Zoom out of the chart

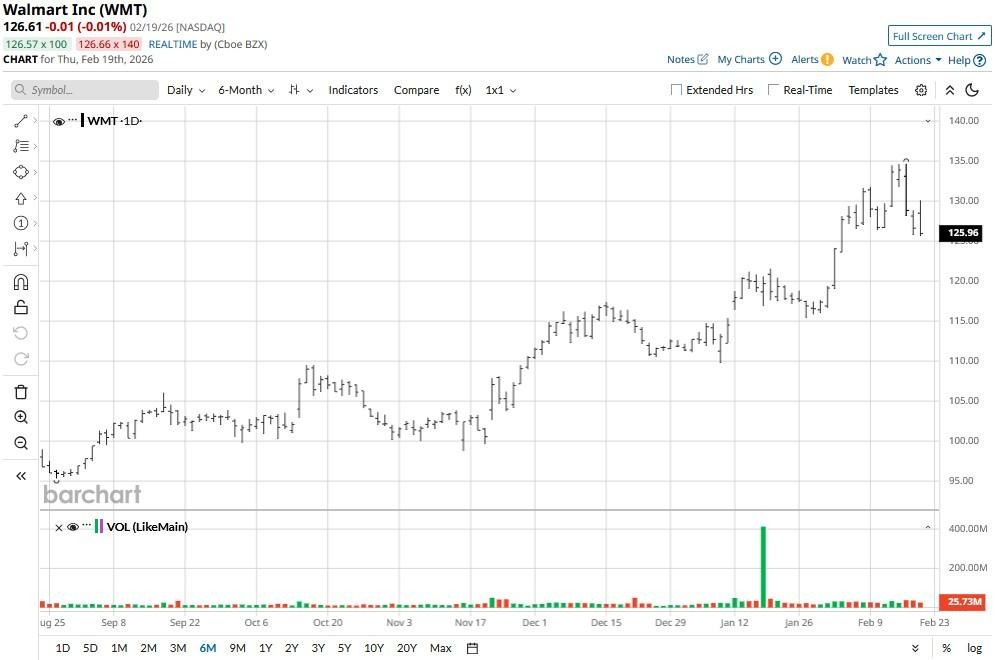(x=20, y=443)
